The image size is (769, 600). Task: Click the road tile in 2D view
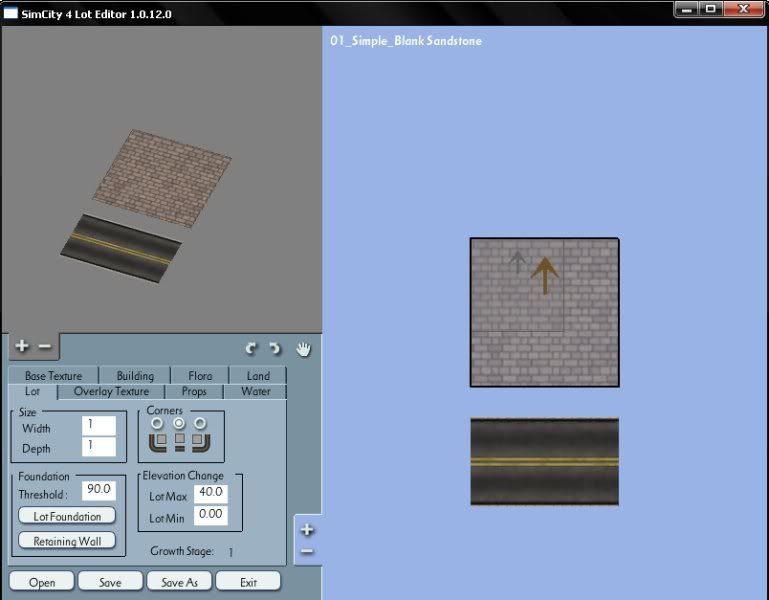[544, 461]
